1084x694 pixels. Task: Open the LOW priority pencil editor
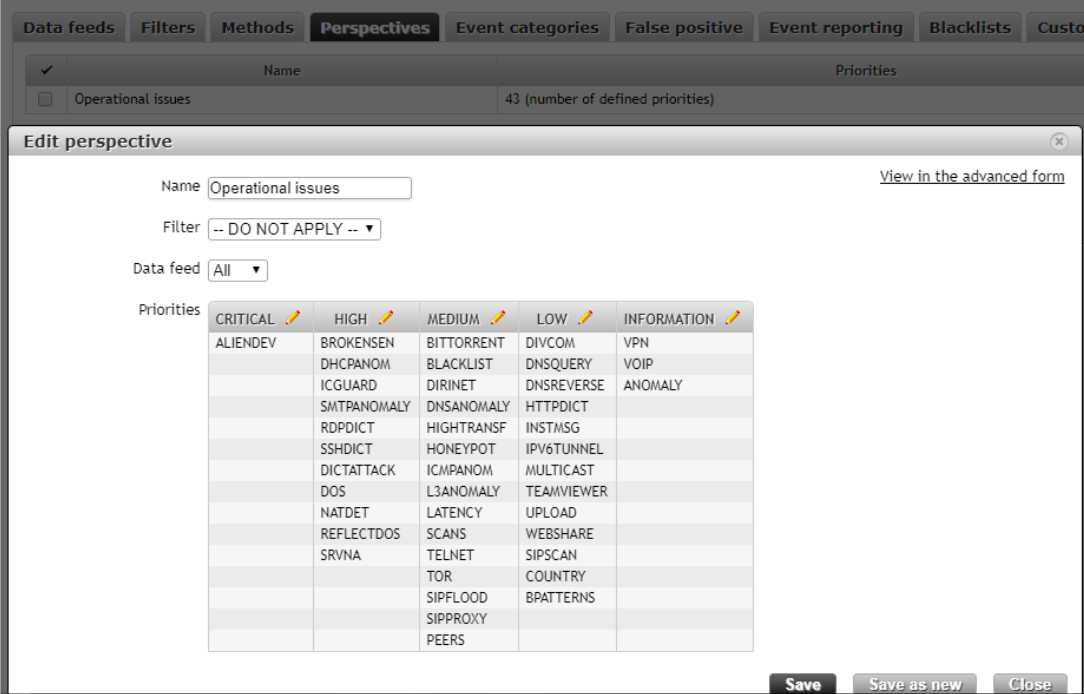pos(586,318)
